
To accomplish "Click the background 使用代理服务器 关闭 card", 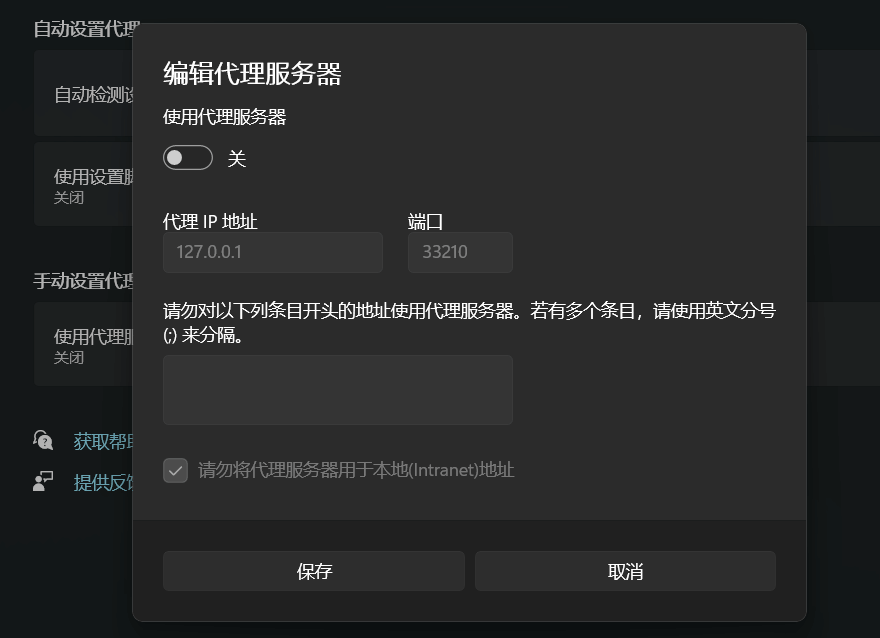I will point(83,344).
